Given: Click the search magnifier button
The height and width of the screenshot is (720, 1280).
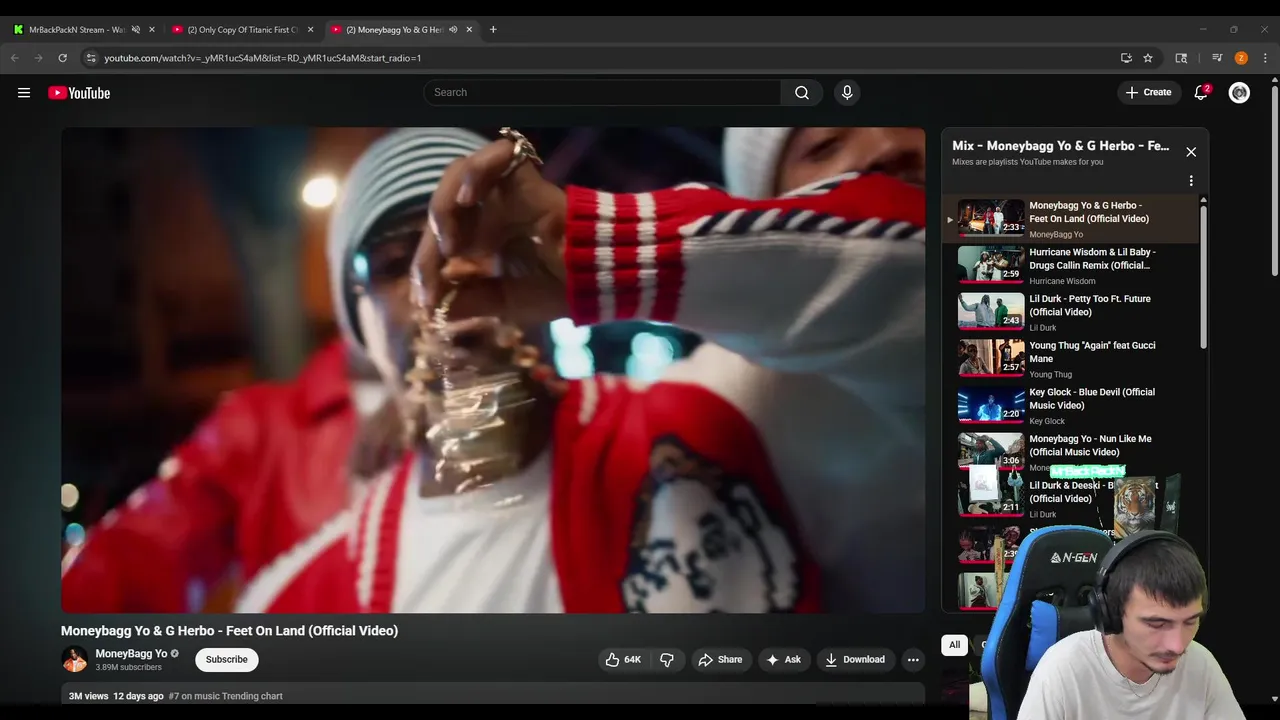Looking at the screenshot, I should tap(802, 93).
